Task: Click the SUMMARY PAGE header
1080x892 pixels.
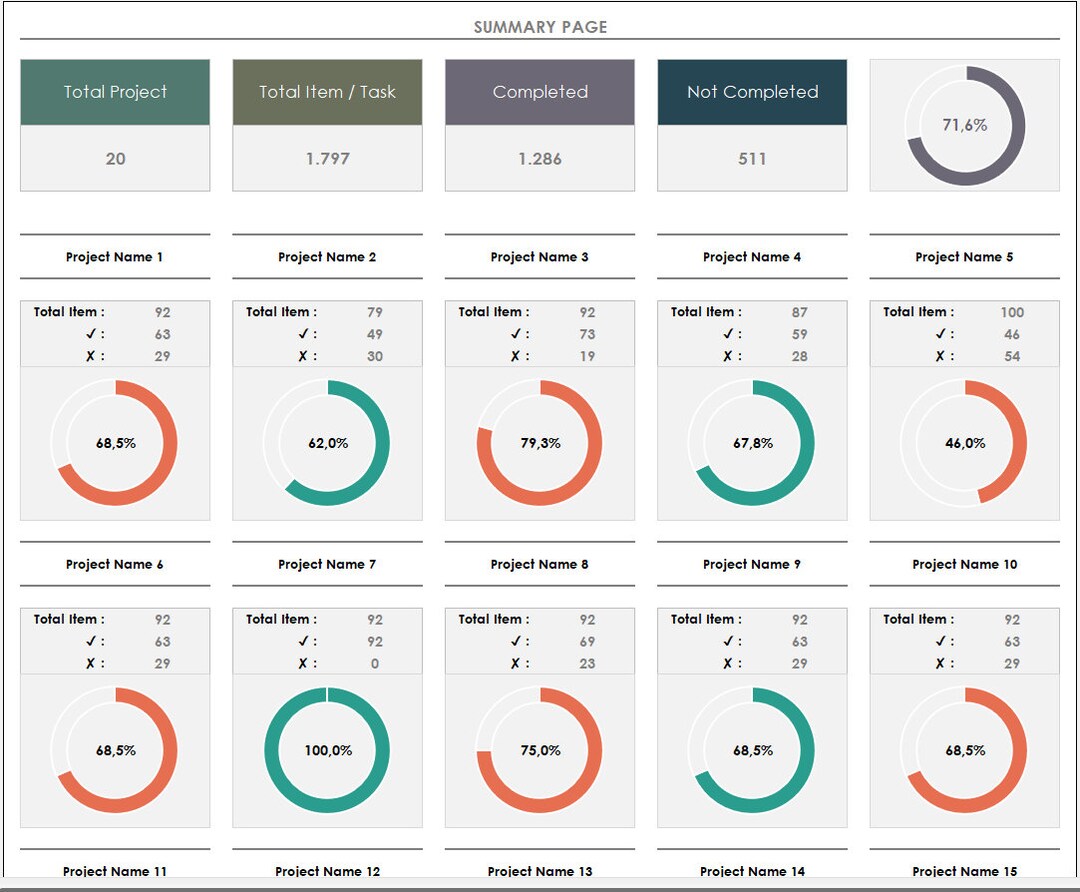Action: click(539, 27)
